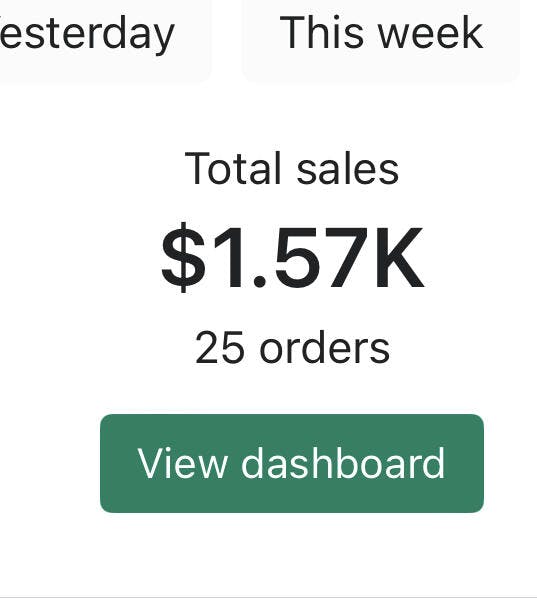Click the word "This" in the period tab
This screenshot has height=598, width=537.
click(321, 32)
